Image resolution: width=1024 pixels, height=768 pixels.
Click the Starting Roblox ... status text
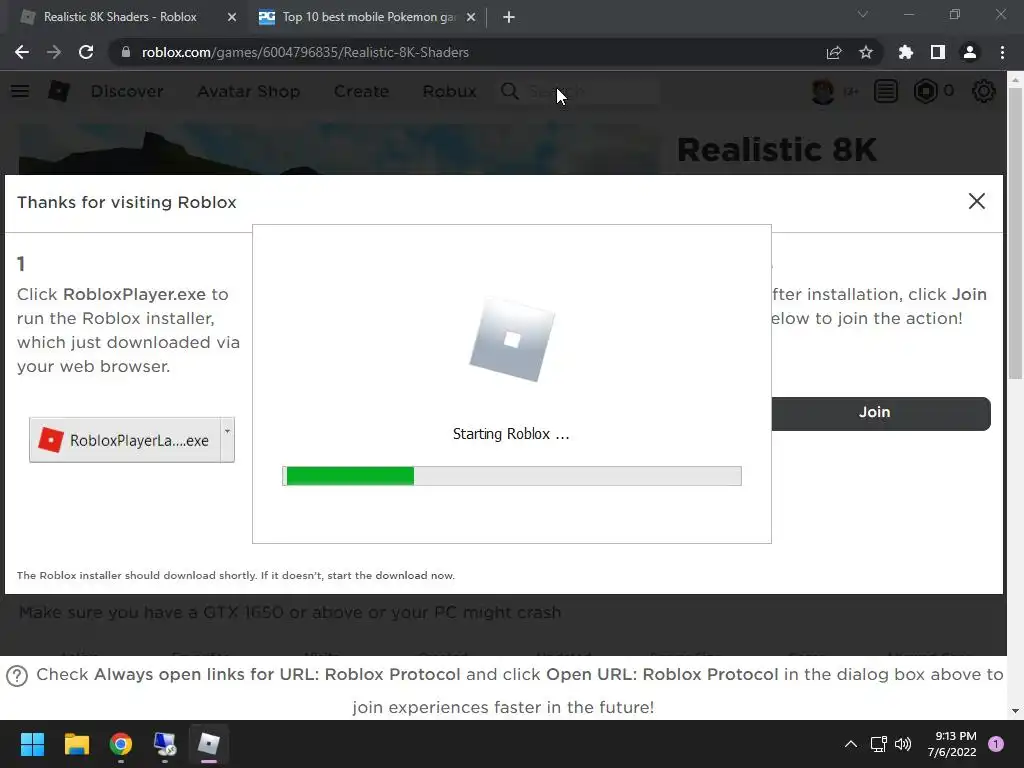511,434
